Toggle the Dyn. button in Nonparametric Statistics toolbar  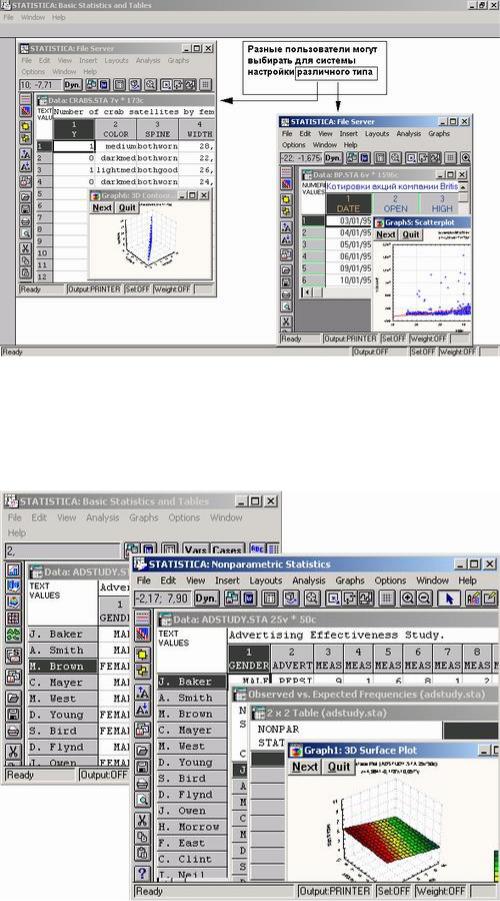click(x=206, y=598)
